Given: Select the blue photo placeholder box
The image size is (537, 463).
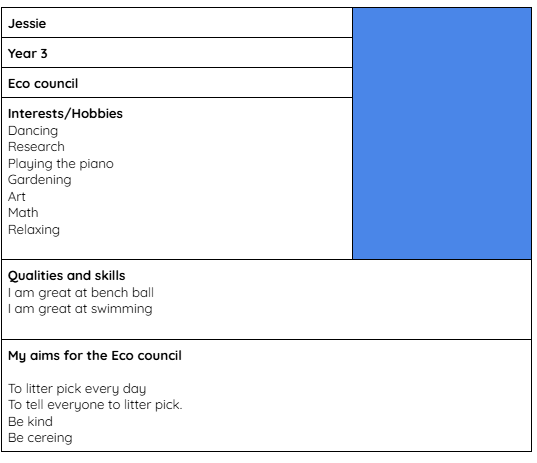Looking at the screenshot, I should pos(442,134).
